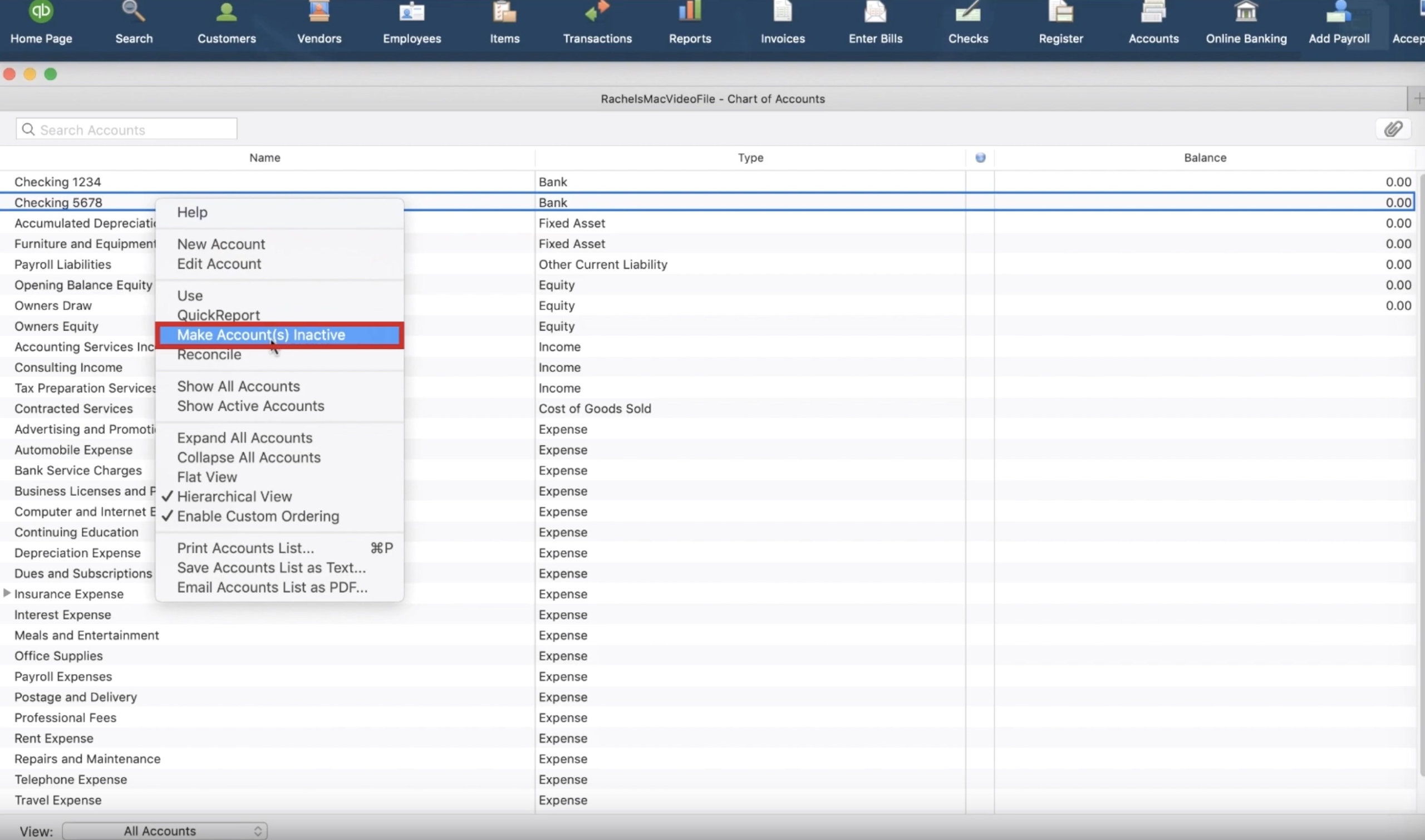Open the Items list icon
The width and height of the screenshot is (1425, 840).
[504, 23]
